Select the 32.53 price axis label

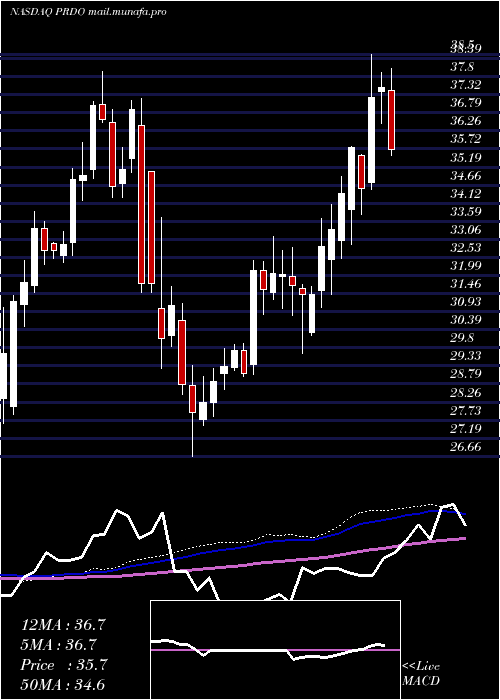coord(466,248)
